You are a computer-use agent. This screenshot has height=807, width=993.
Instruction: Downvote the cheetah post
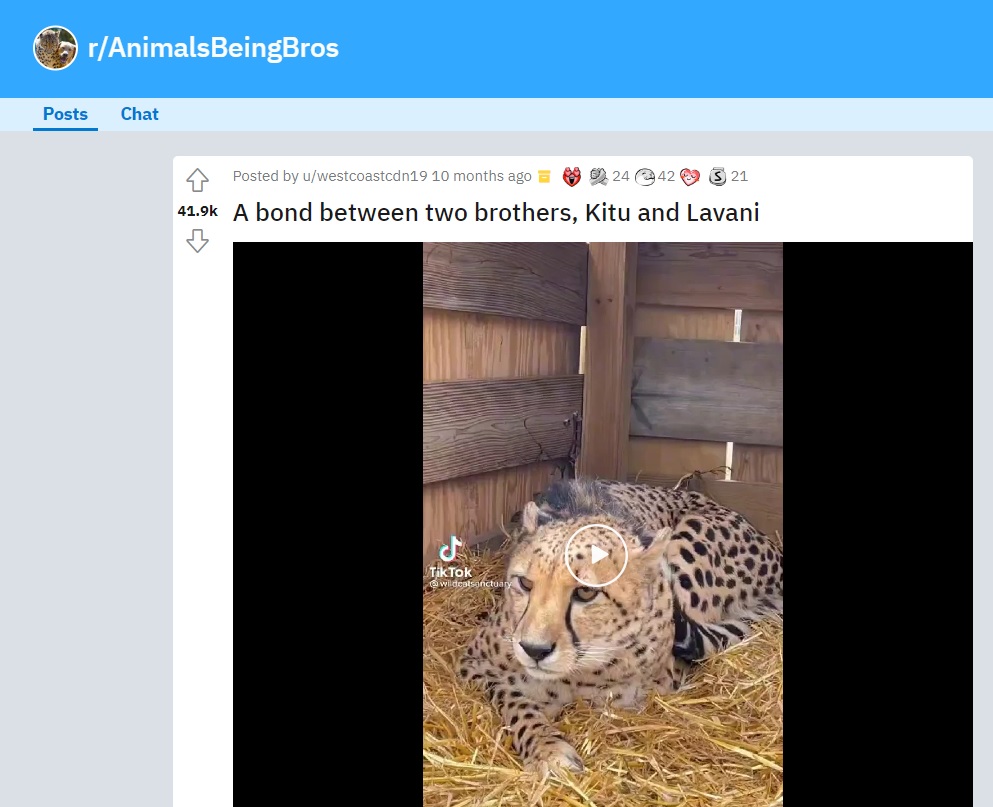coord(197,241)
